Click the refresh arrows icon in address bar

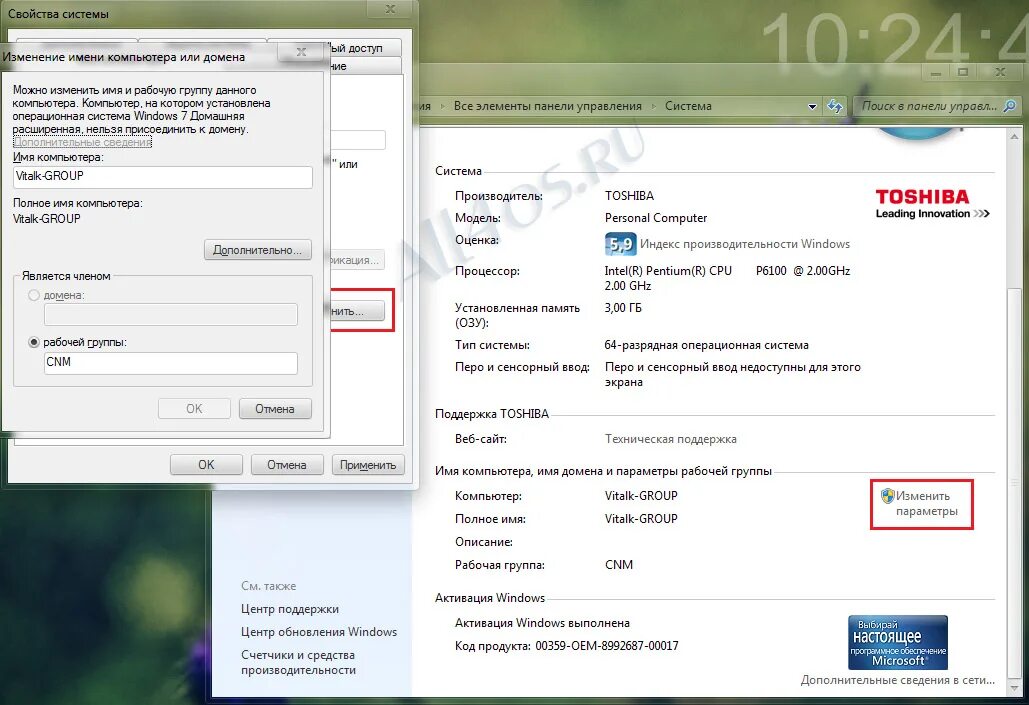tap(835, 105)
